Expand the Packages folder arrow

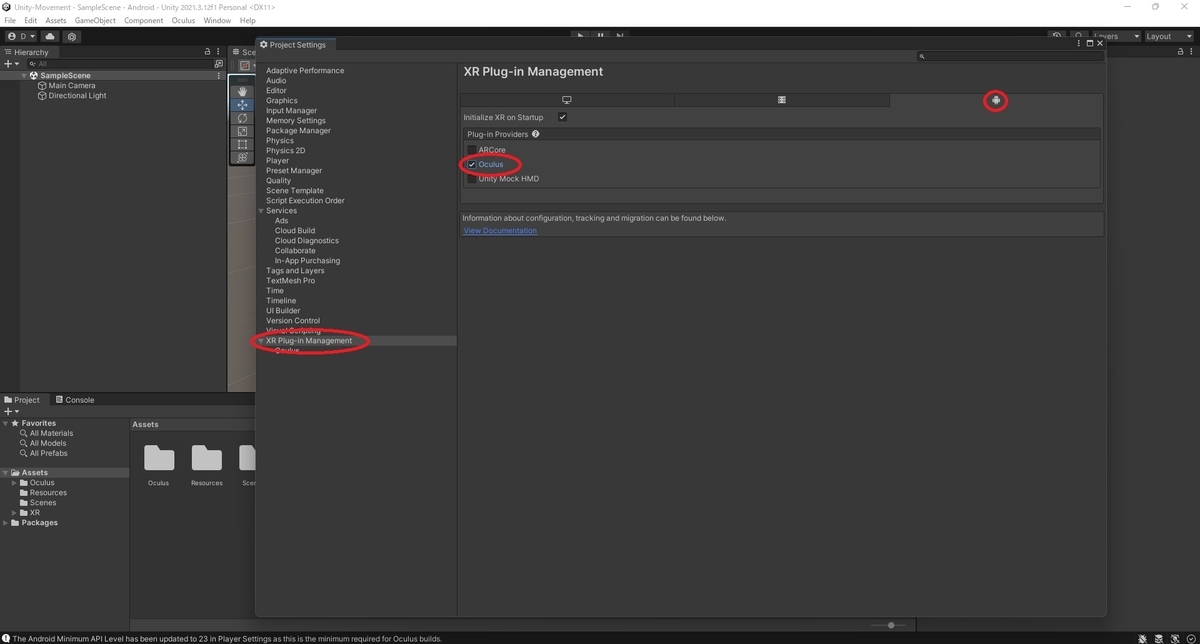5,523
